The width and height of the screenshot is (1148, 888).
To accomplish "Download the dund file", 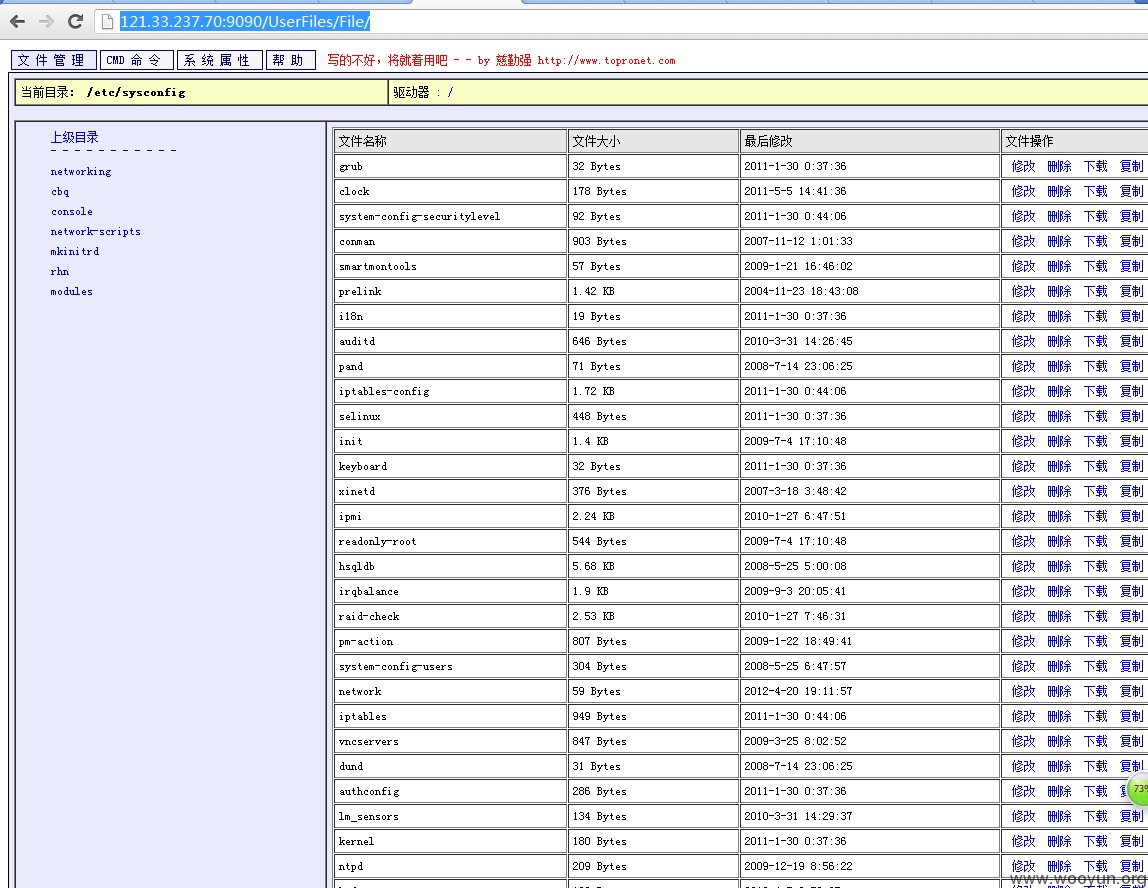I will point(1096,766).
